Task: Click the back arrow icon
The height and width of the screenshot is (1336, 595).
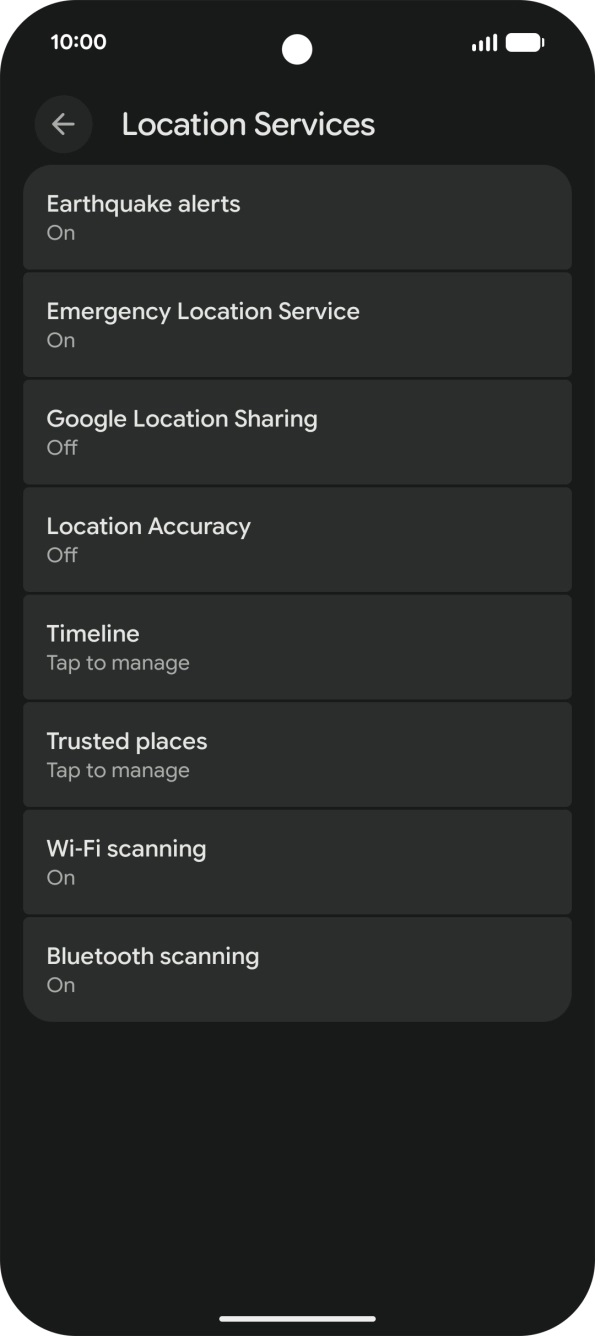Action: coord(63,124)
